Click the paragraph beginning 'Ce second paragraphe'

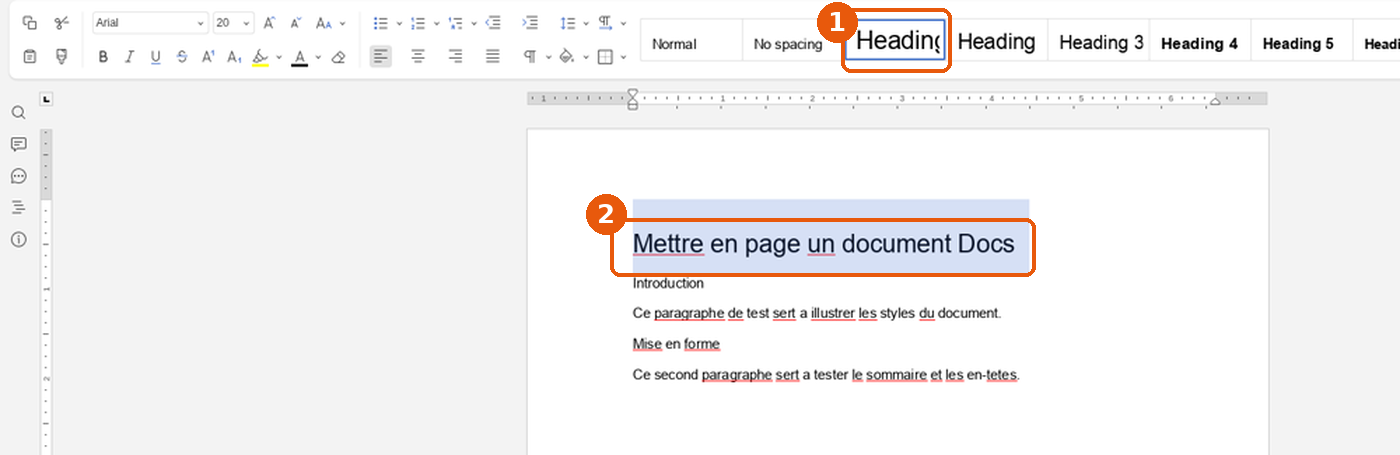pos(826,375)
